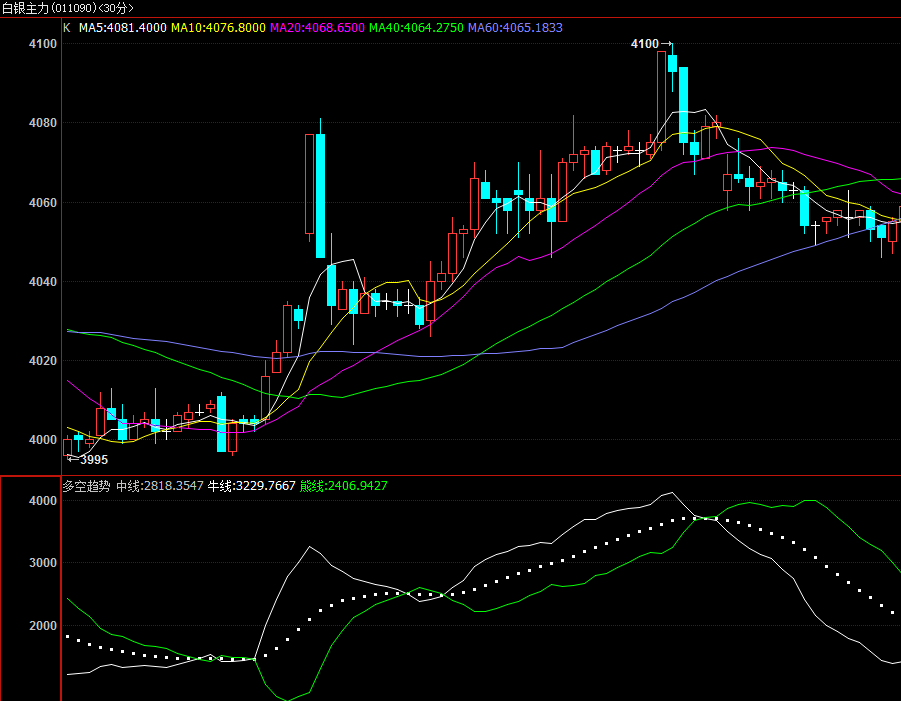This screenshot has height=701, width=901.
Task: Click the 牛线:3229.7667 value label
Action: 251,486
